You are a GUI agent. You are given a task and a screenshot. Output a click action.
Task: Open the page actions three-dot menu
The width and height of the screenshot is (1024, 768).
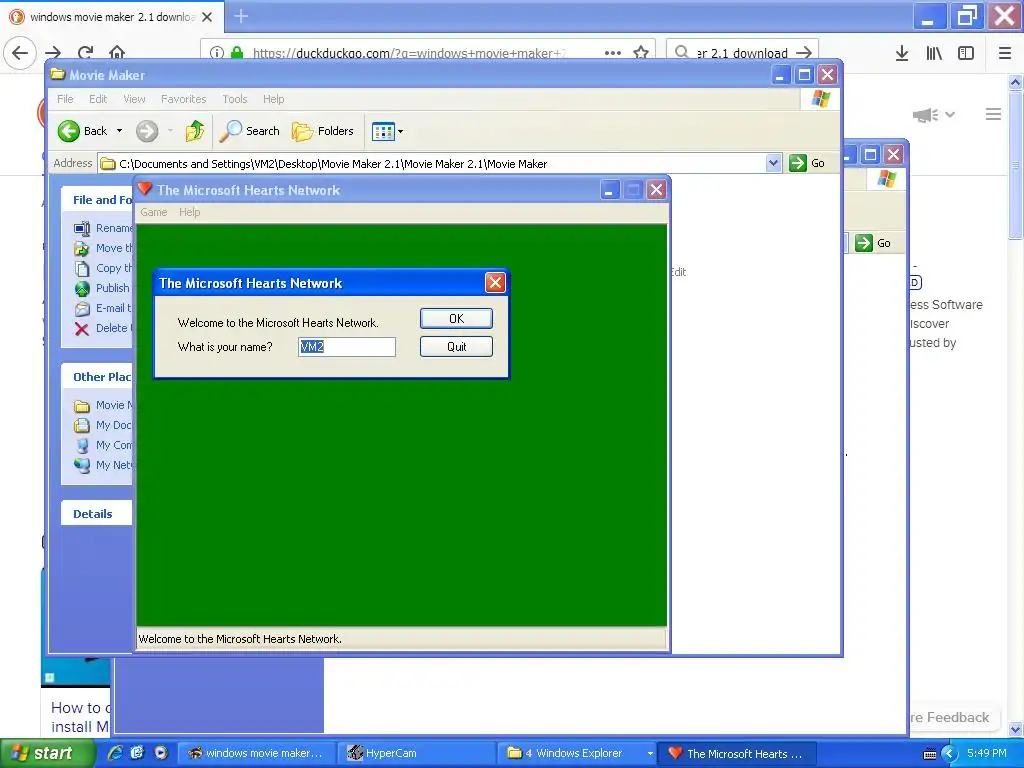click(613, 52)
